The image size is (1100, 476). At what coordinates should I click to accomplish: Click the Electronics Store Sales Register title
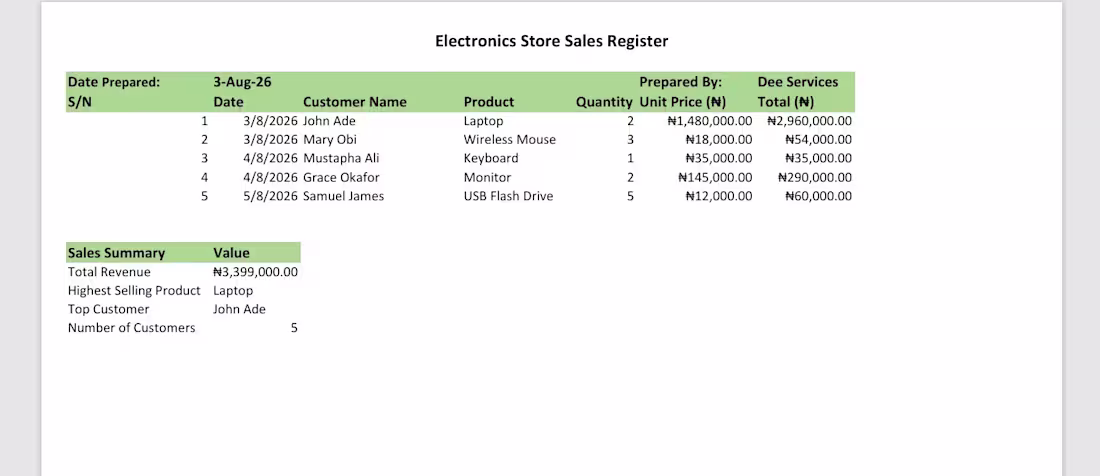point(551,41)
